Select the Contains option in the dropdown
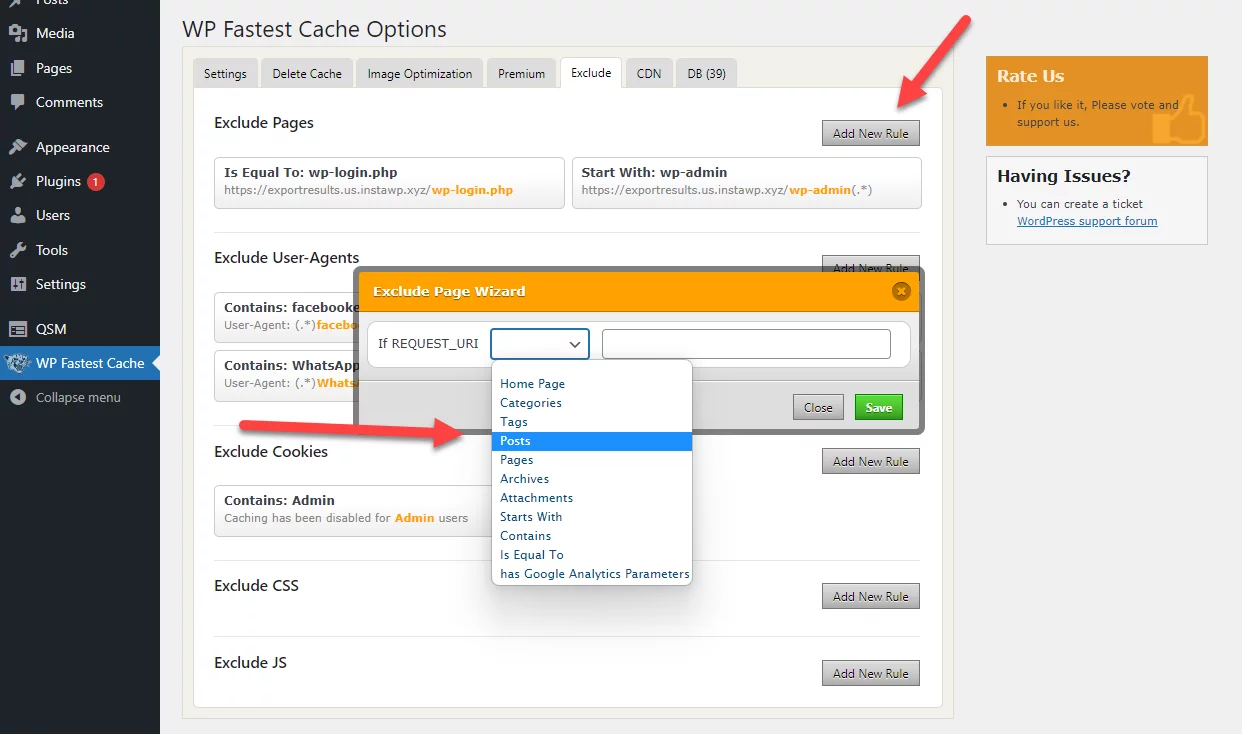 pyautogui.click(x=592, y=536)
